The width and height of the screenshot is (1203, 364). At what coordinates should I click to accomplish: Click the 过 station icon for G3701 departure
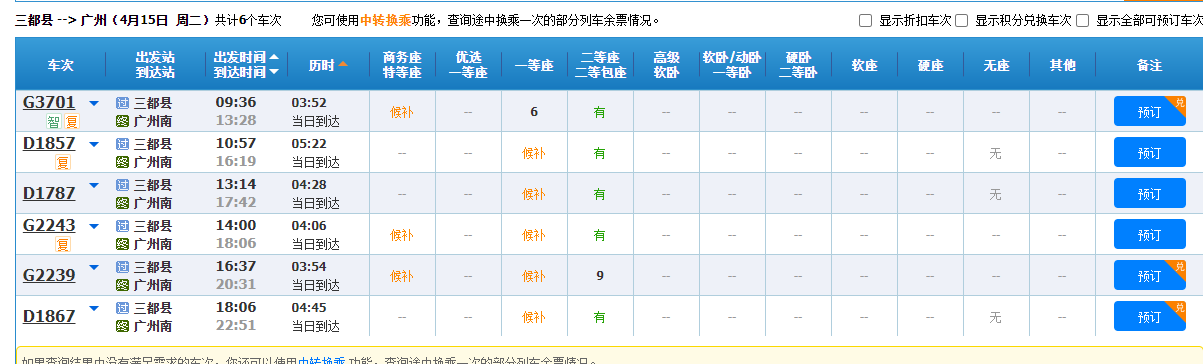pyautogui.click(x=122, y=102)
